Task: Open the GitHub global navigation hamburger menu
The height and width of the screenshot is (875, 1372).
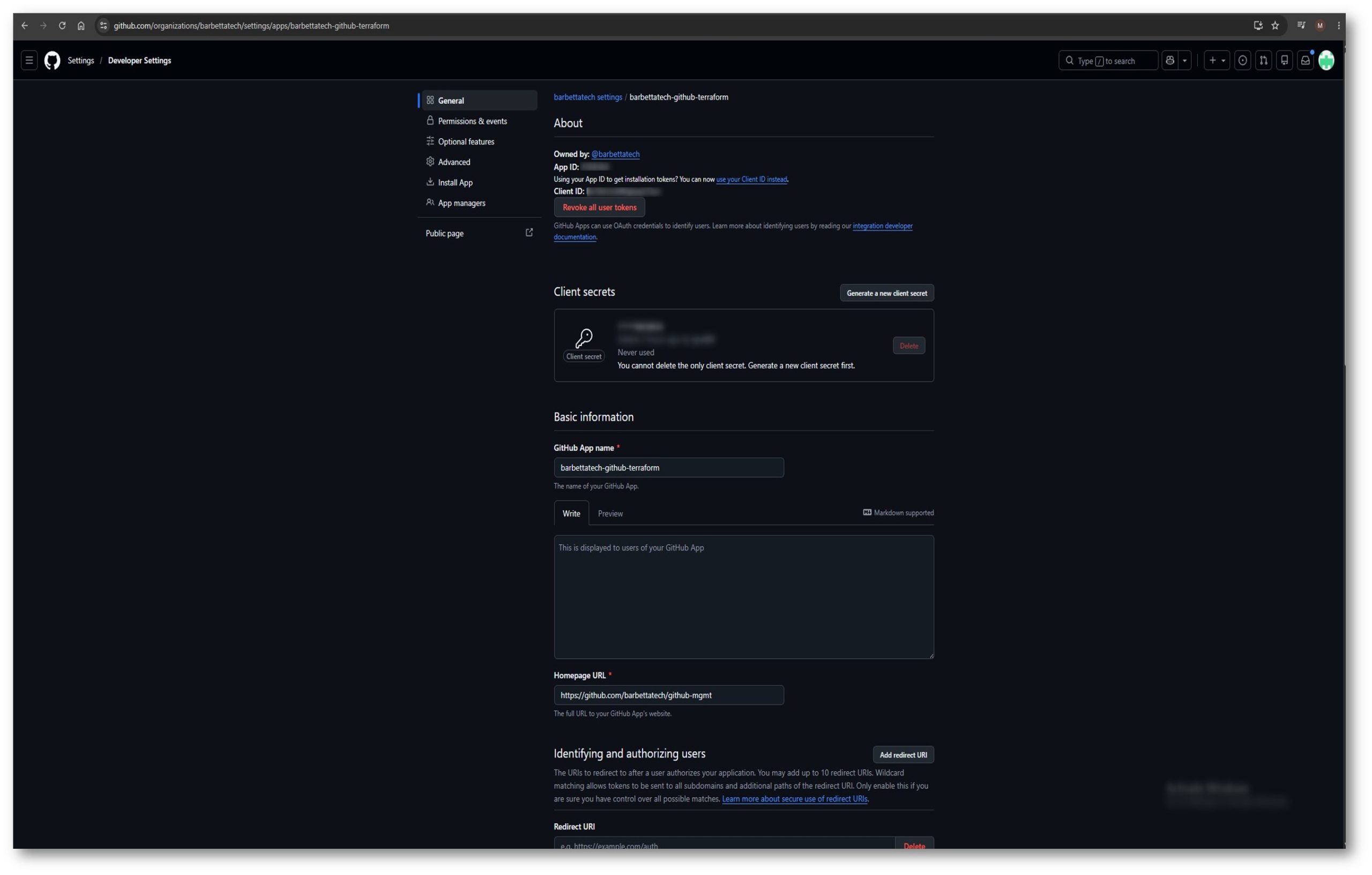Action: [x=29, y=61]
